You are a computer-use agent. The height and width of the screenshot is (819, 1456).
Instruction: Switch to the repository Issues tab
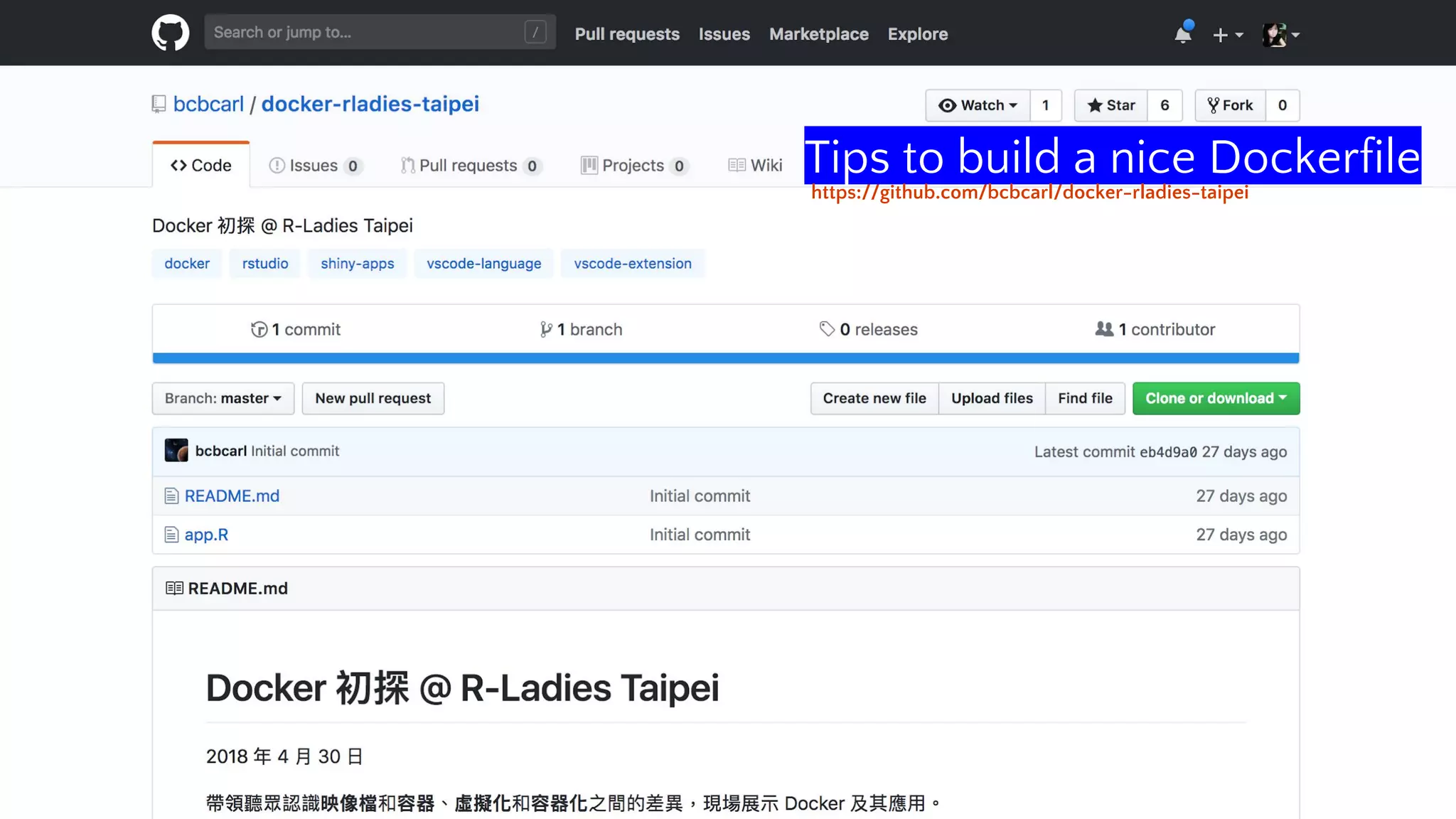pyautogui.click(x=316, y=166)
